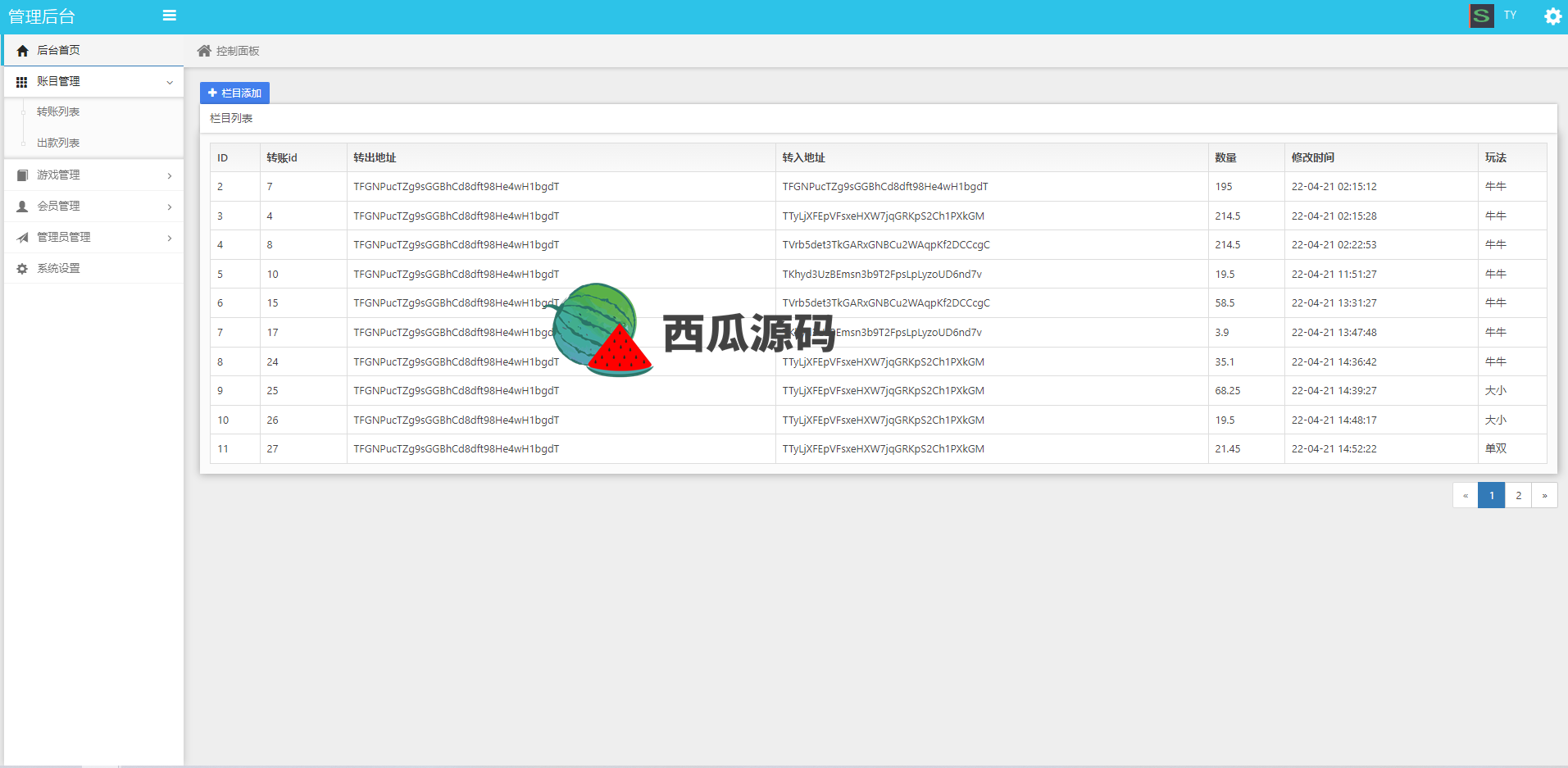Click the hamburger menu icon in header
This screenshot has width=1568, height=768.
(x=170, y=16)
